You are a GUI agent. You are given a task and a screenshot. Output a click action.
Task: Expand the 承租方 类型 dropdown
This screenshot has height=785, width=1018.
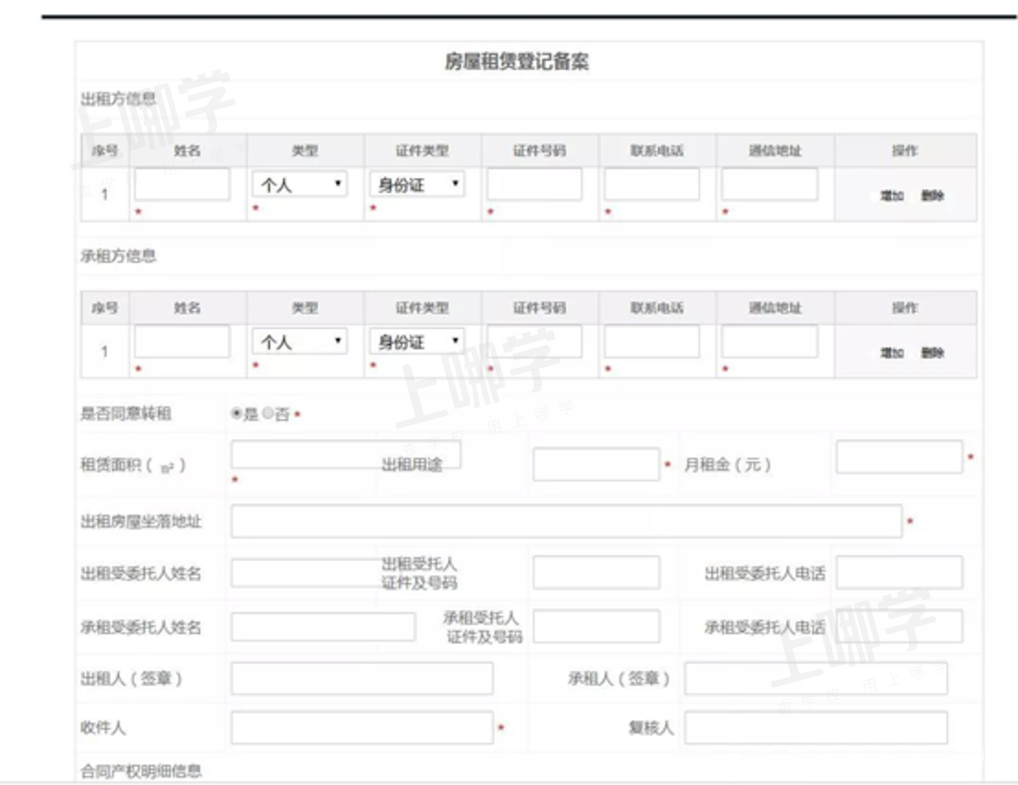coord(300,342)
